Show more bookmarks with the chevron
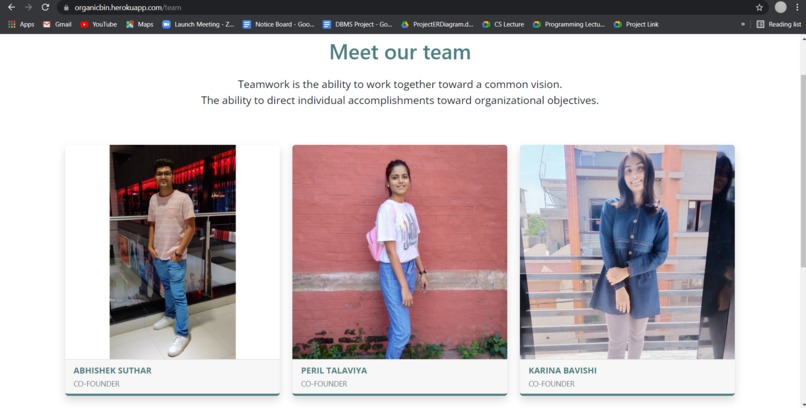This screenshot has height=408, width=806. point(743,24)
